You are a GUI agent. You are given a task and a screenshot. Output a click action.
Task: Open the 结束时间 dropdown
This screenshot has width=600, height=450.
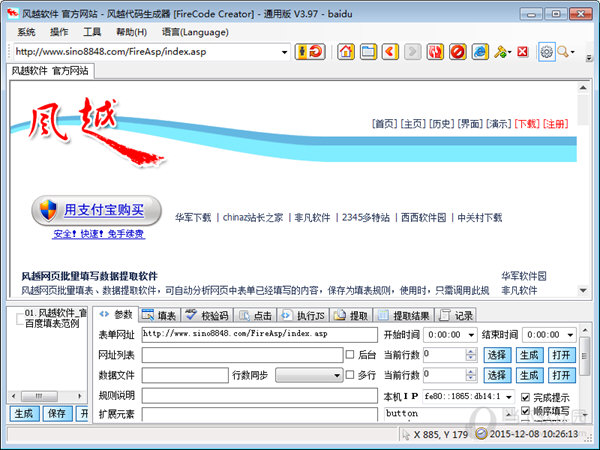pos(570,335)
